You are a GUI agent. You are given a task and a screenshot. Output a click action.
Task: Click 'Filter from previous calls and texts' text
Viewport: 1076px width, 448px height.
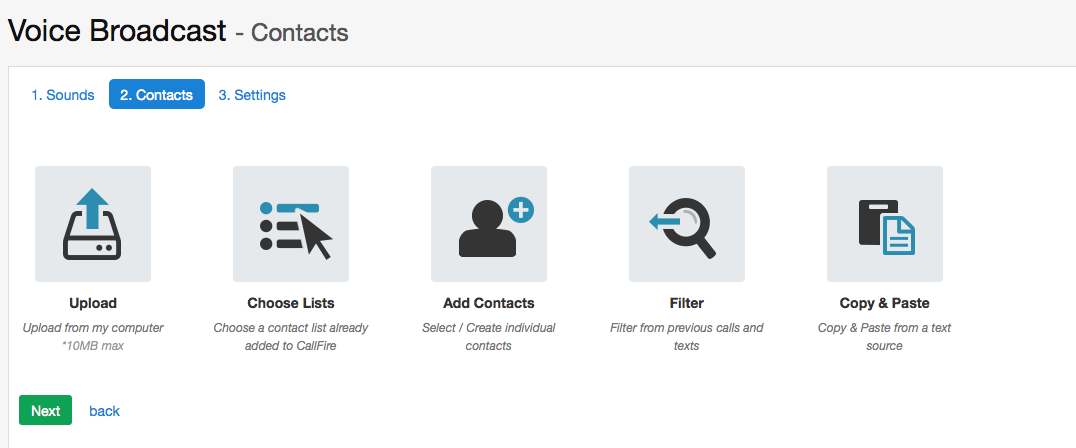(x=687, y=337)
